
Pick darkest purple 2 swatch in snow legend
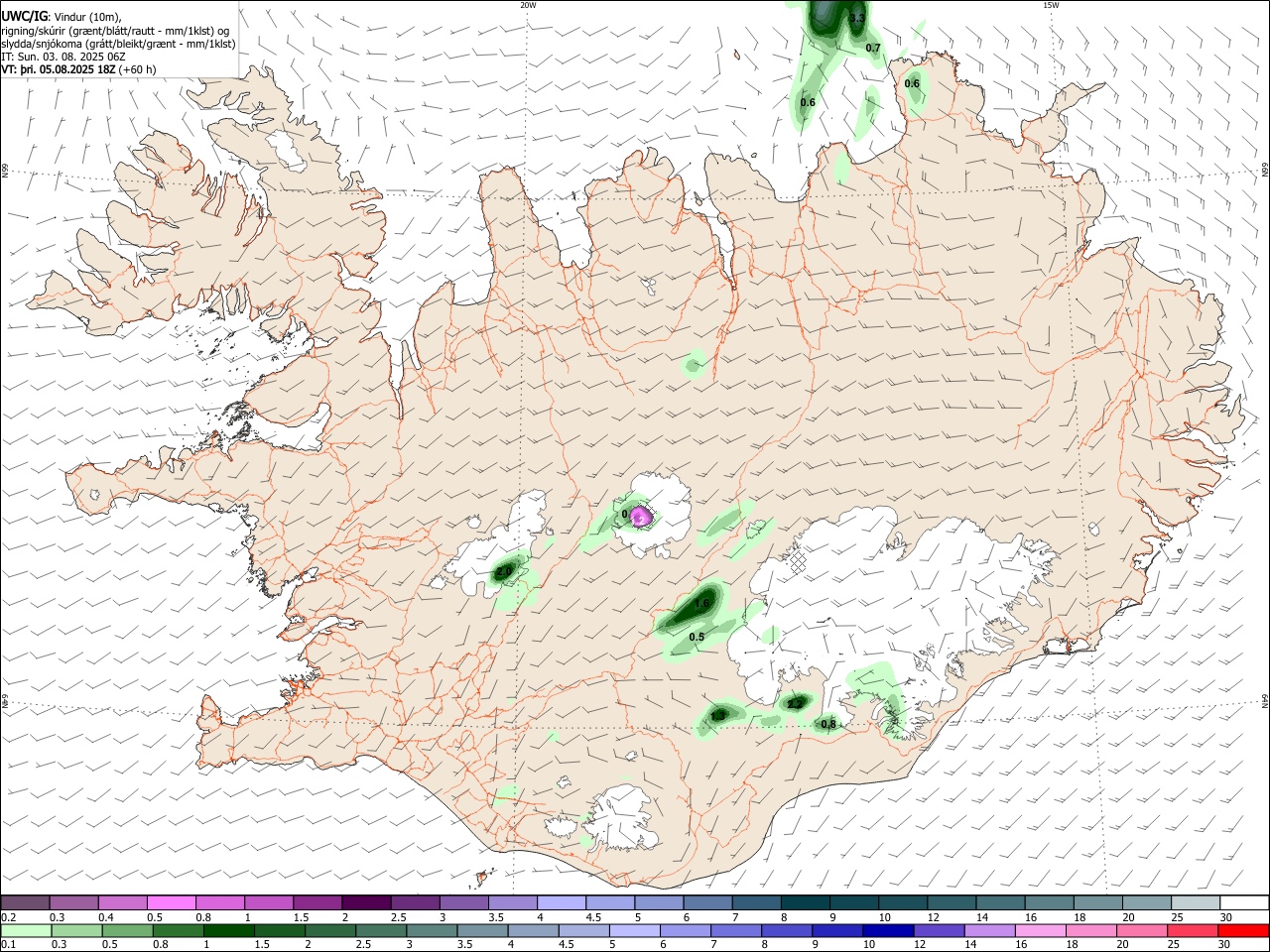366,902
